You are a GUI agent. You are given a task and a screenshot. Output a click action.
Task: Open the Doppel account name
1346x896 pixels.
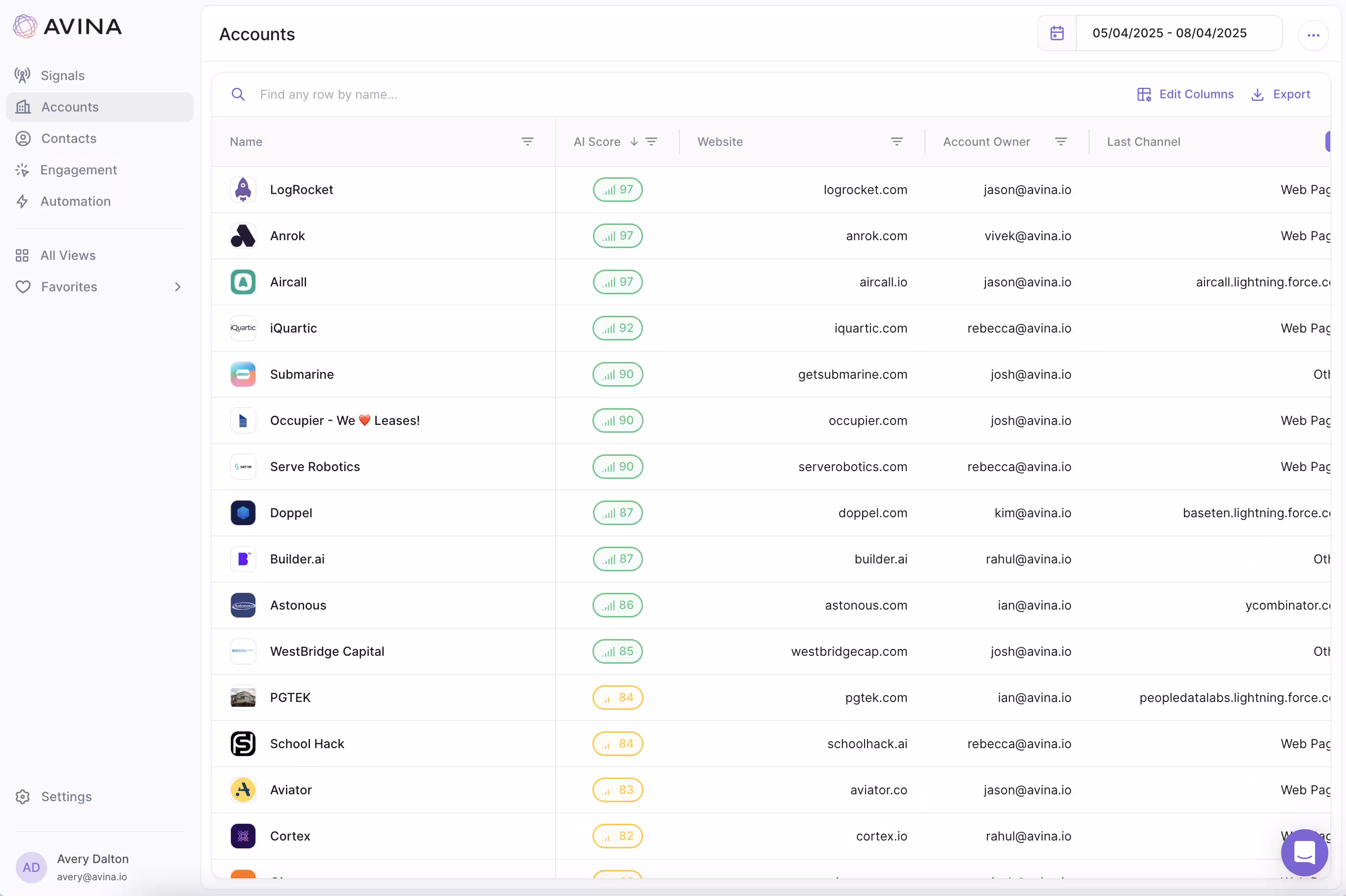tap(291, 512)
